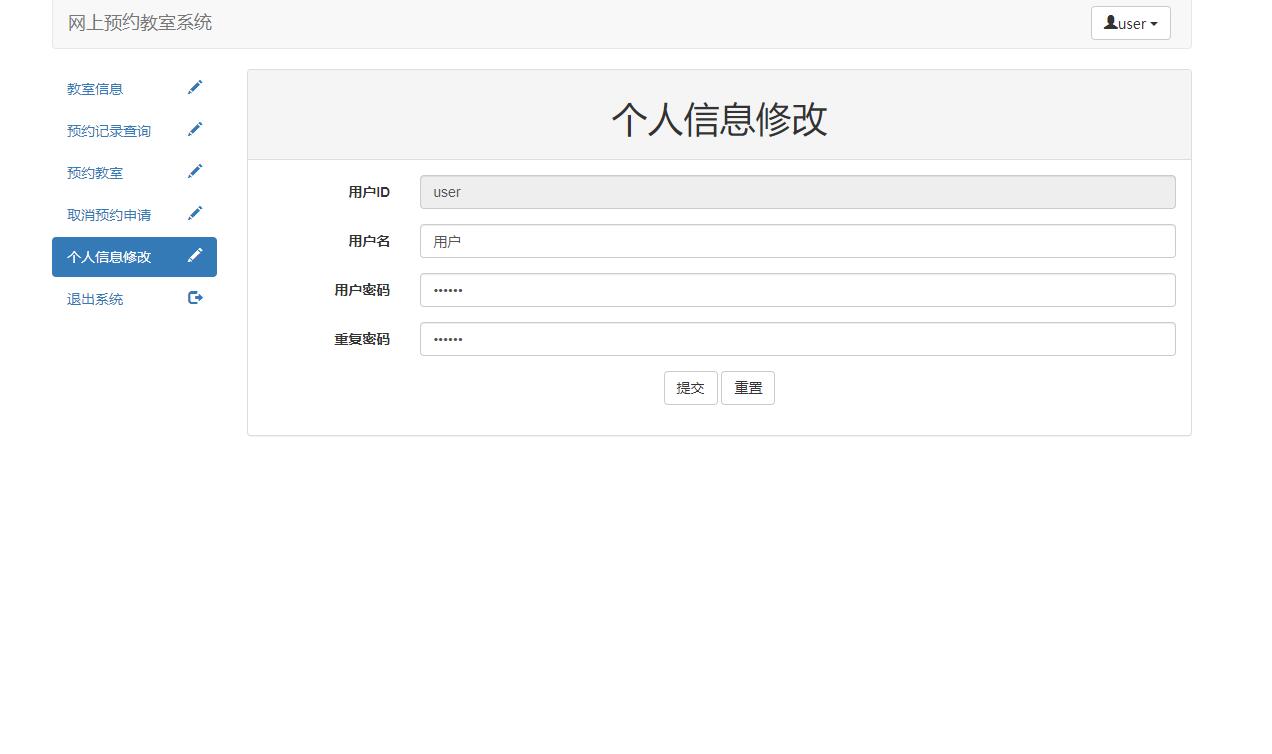Click the highlighted 个人信息修改 sidebar item
Viewport: 1272px width, 754px height.
[x=108, y=256]
